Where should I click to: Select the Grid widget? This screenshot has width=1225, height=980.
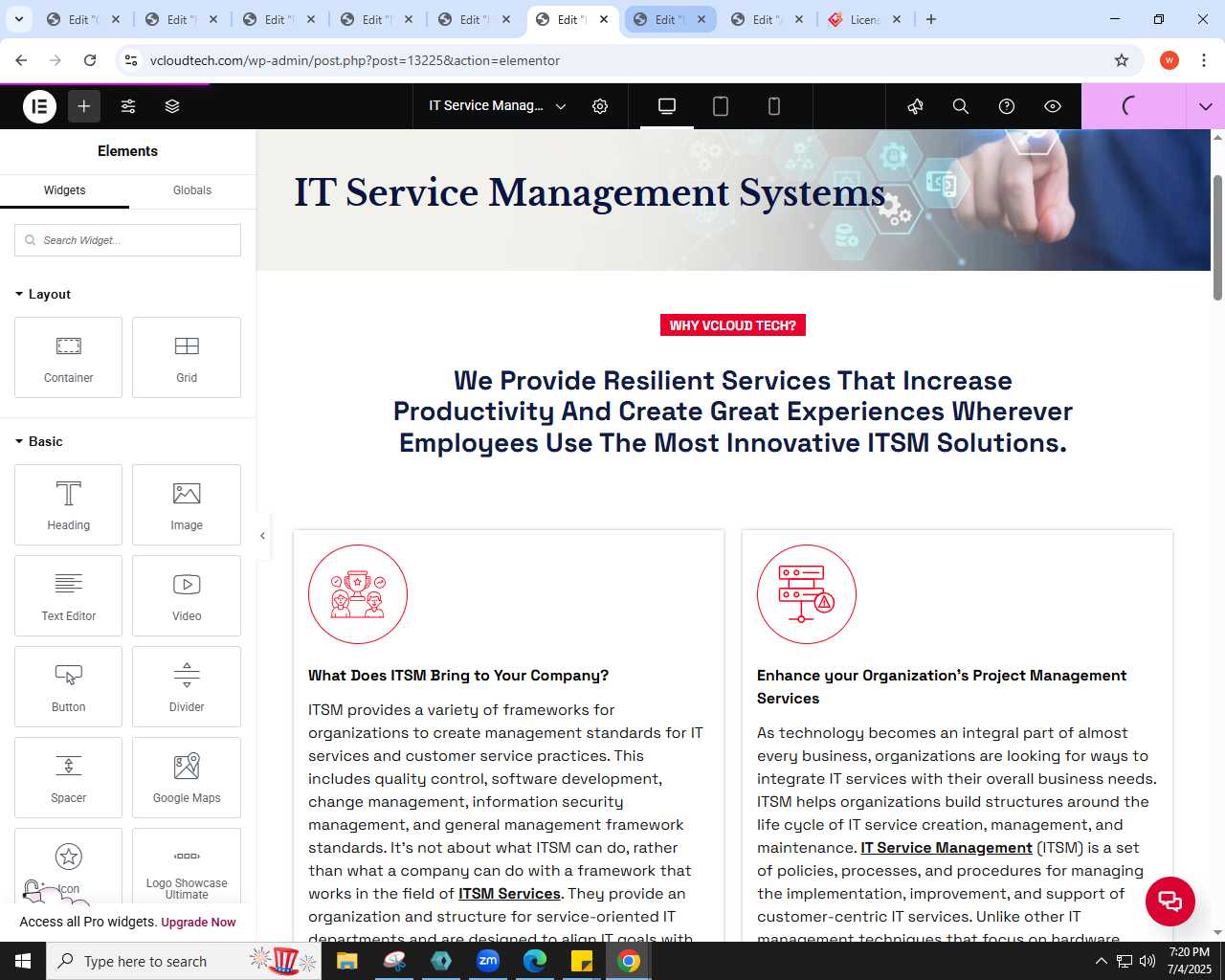pos(187,357)
